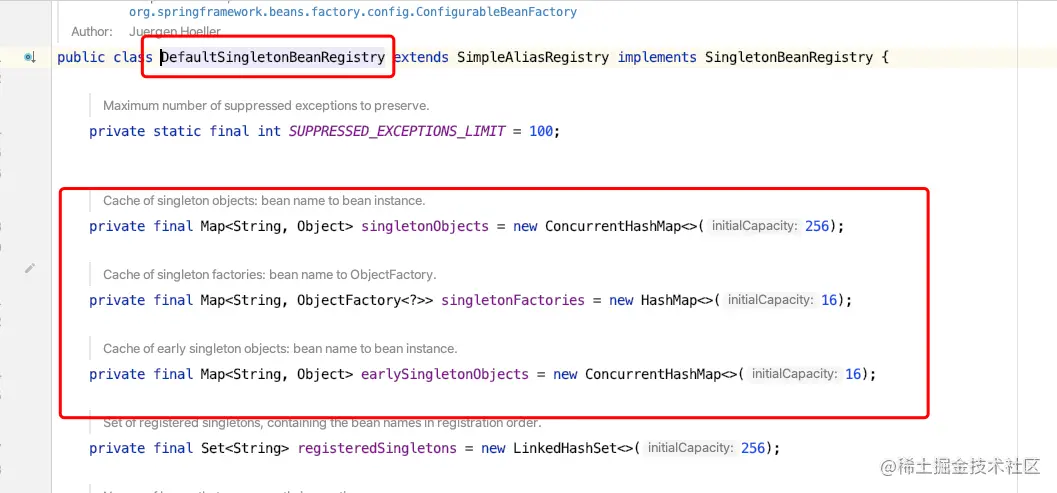Click the 'Set of registered singletons' doc comment
1057x493 pixels.
[322, 424]
